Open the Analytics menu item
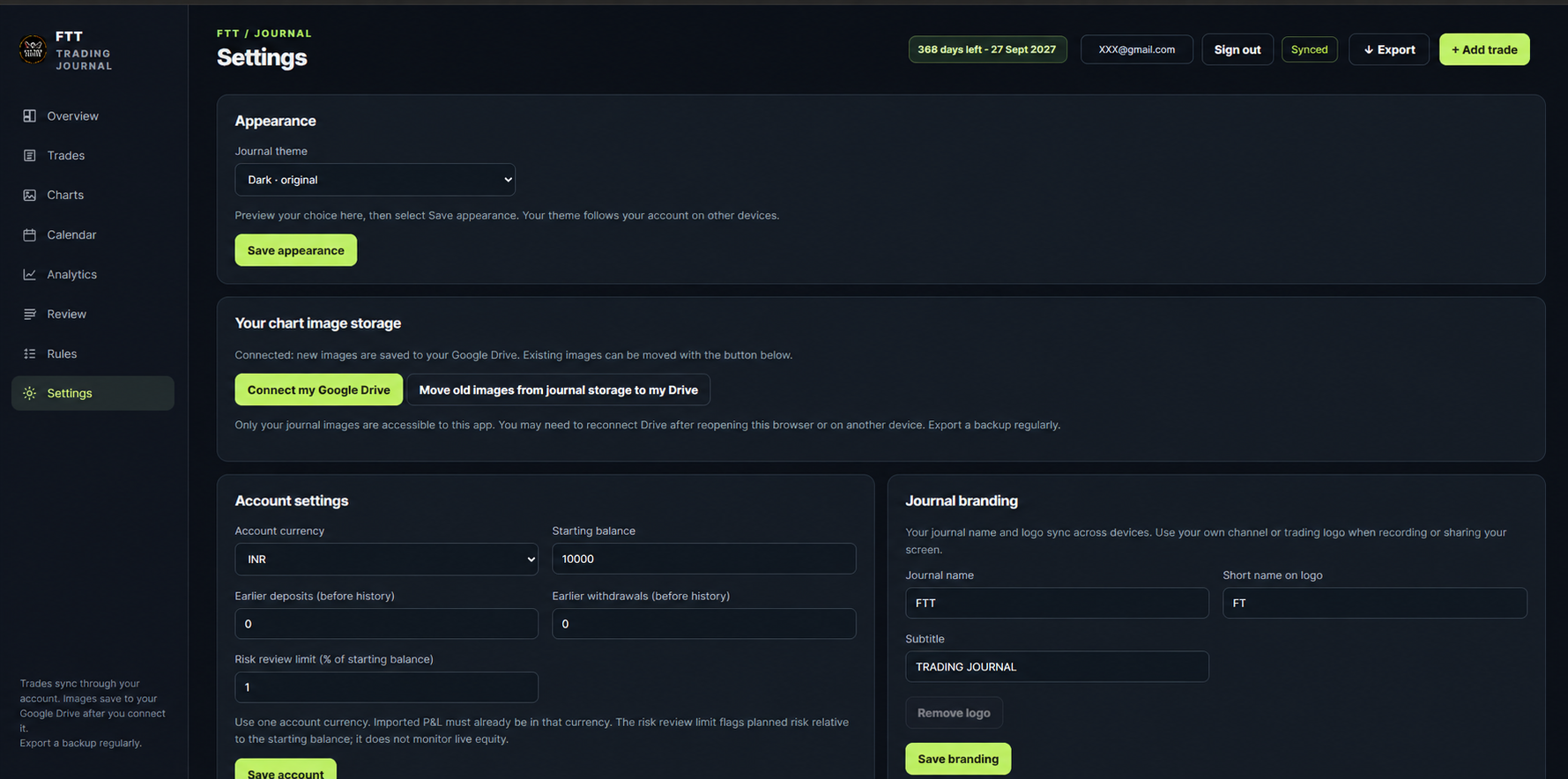 point(93,274)
